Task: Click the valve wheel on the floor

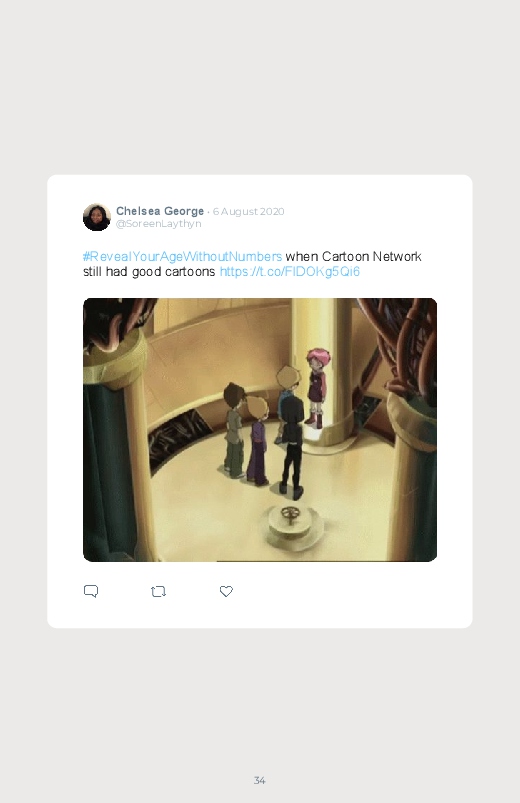Action: (290, 515)
